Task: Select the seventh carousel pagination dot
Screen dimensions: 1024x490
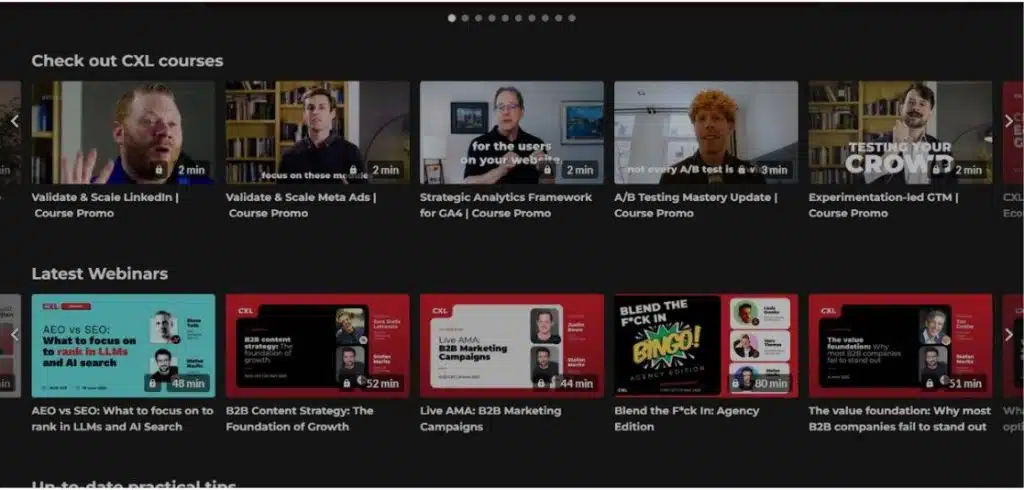Action: 532,18
